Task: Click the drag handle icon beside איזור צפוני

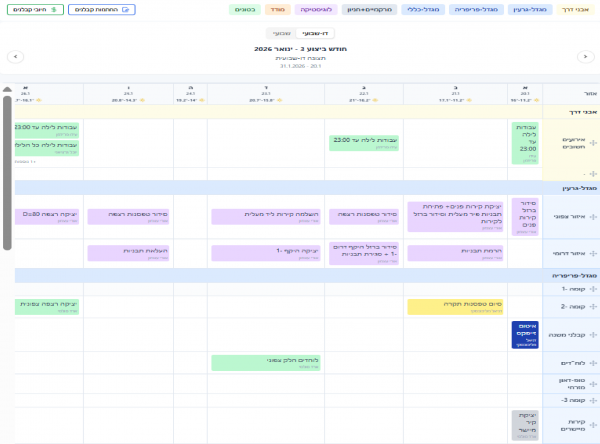Action: (593, 216)
